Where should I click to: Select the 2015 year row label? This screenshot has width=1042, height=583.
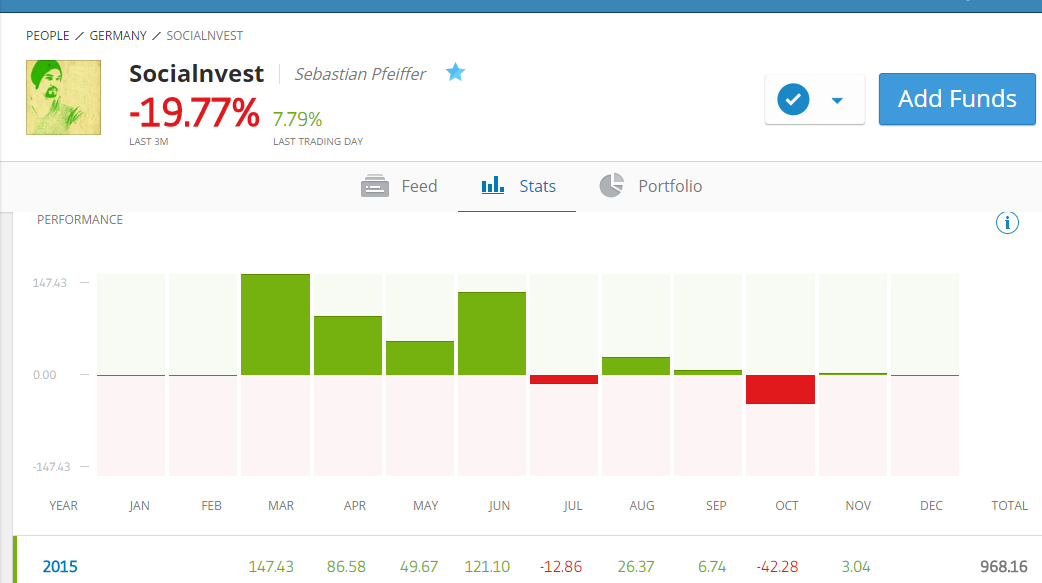tap(59, 567)
